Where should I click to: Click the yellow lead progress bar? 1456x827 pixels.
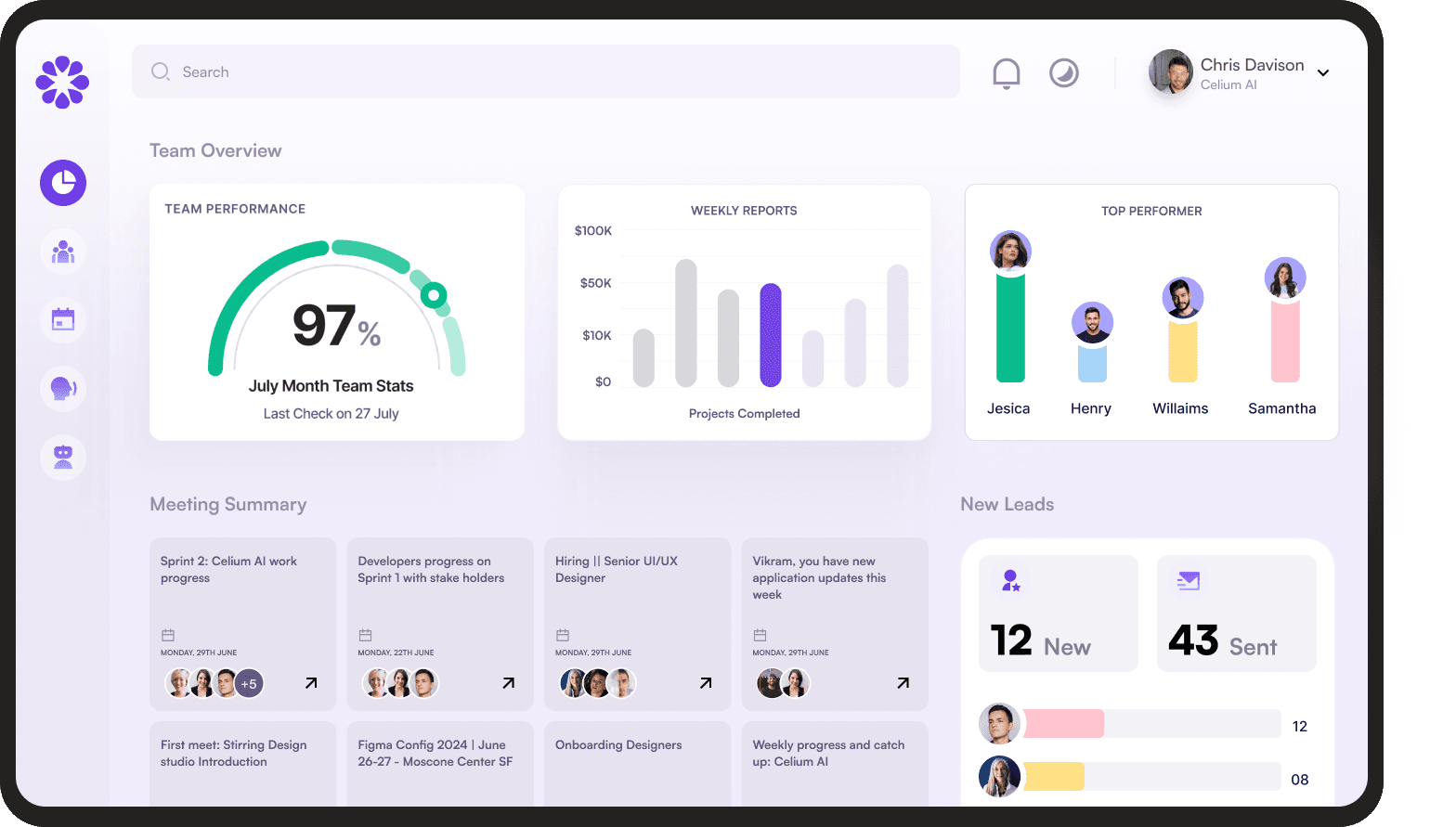click(1054, 776)
